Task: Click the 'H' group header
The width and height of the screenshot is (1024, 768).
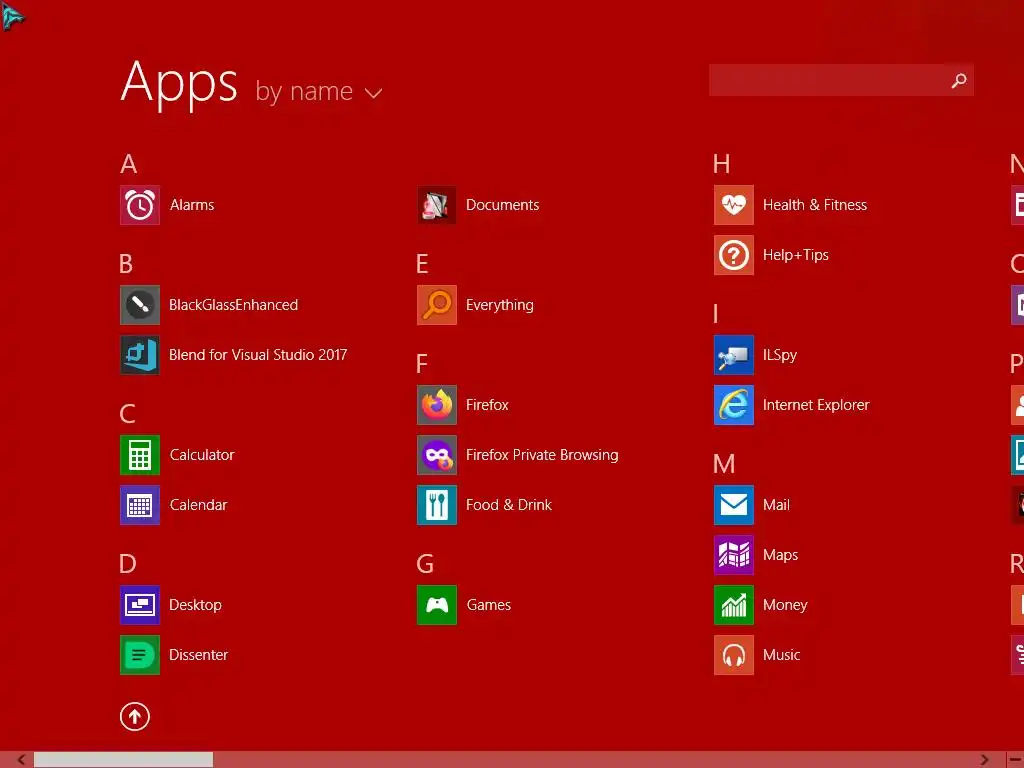Action: pyautogui.click(x=722, y=164)
